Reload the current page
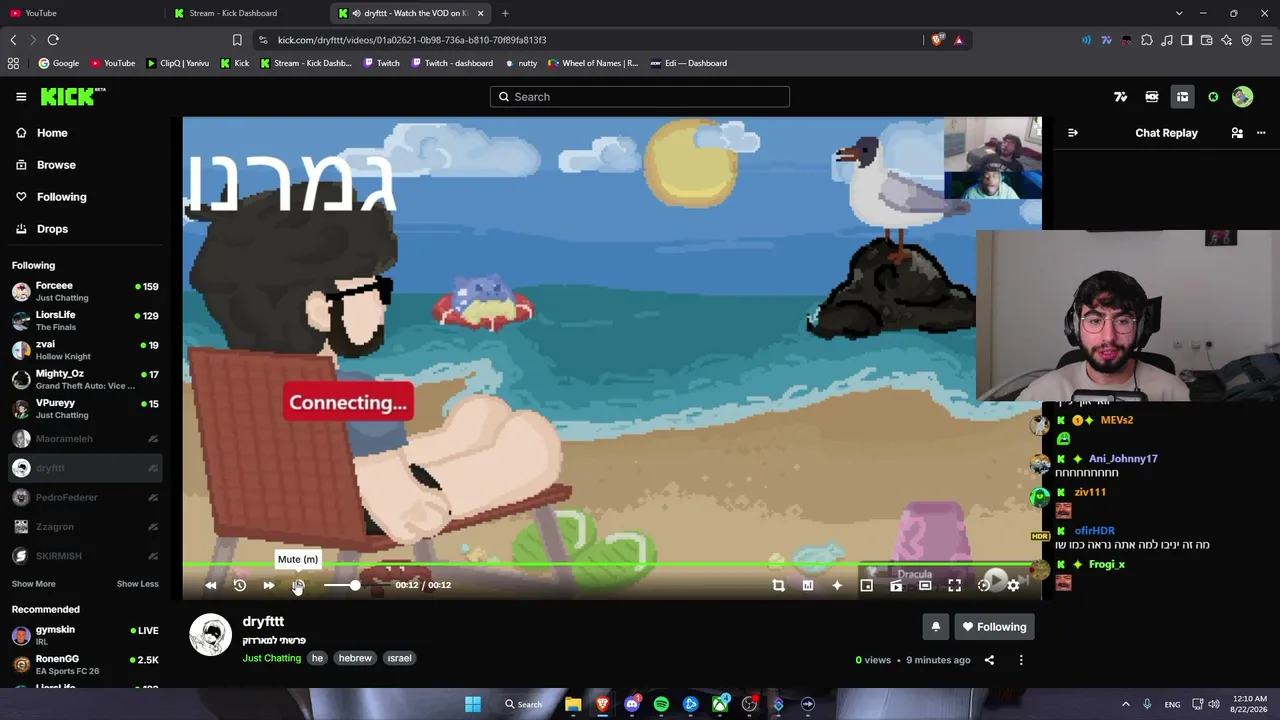1280x720 pixels. point(53,40)
